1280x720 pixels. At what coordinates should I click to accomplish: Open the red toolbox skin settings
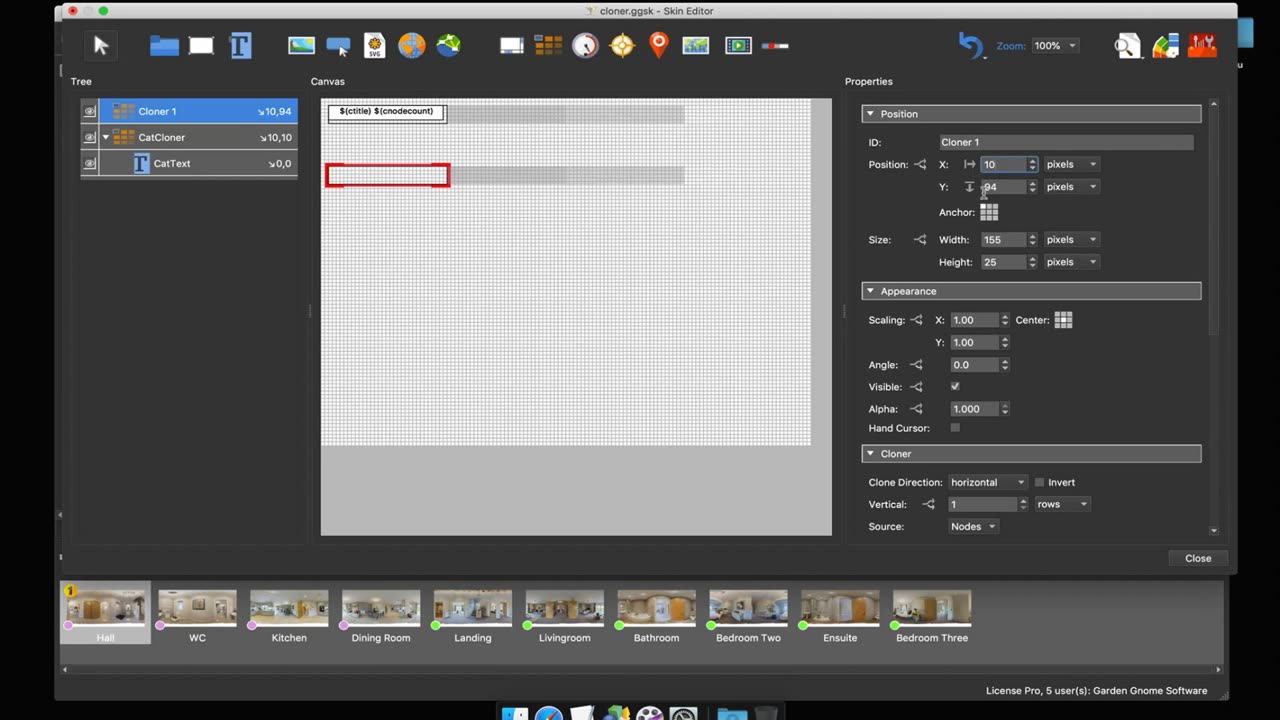pos(1202,45)
